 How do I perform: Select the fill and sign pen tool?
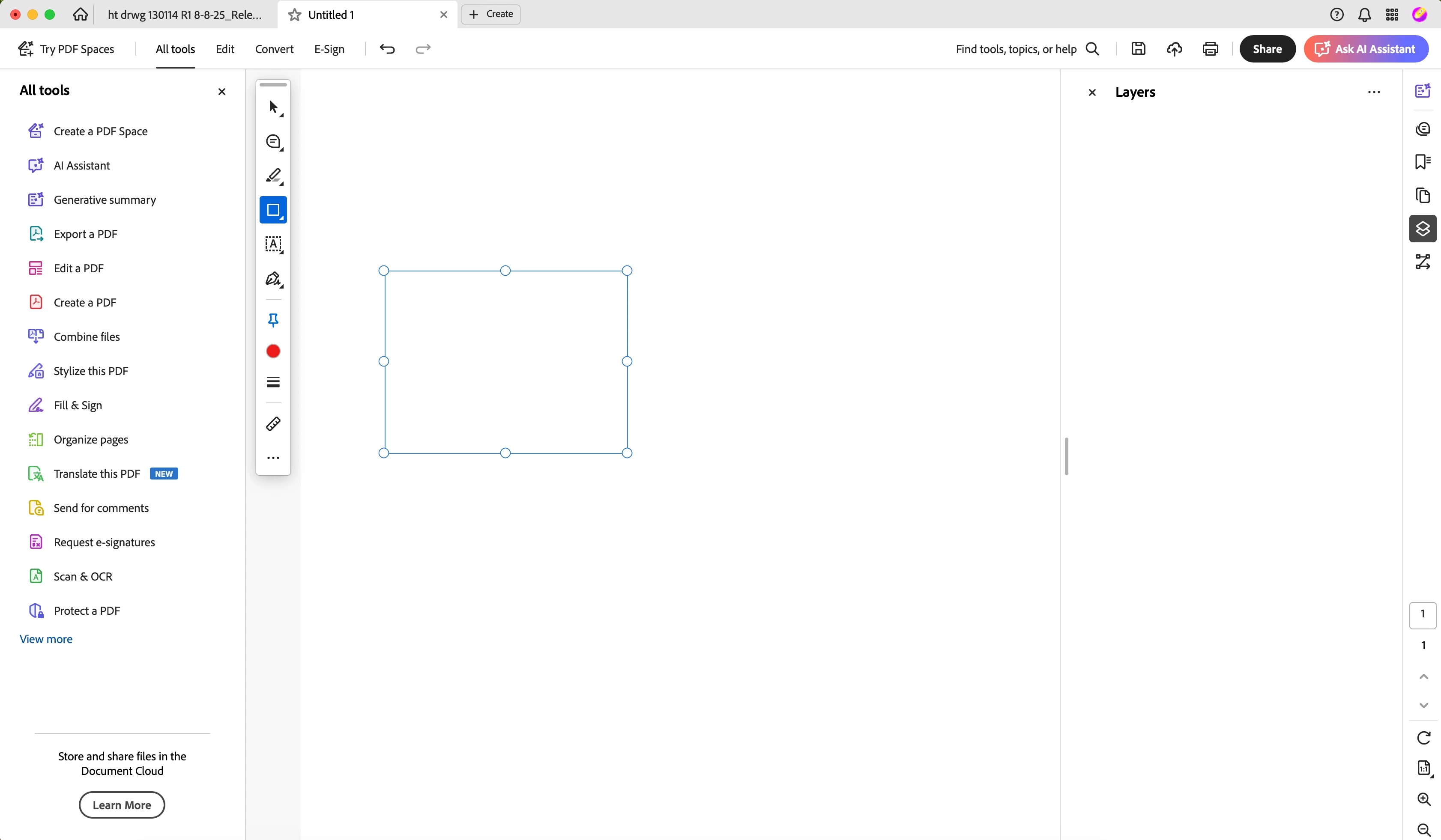click(x=273, y=279)
